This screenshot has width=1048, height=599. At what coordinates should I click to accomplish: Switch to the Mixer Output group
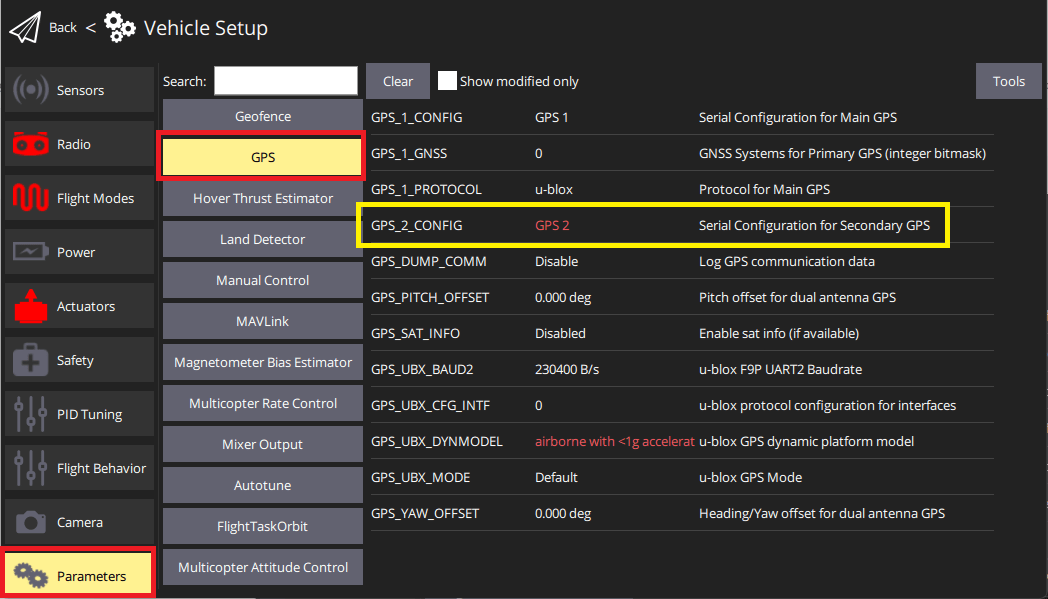tap(261, 444)
